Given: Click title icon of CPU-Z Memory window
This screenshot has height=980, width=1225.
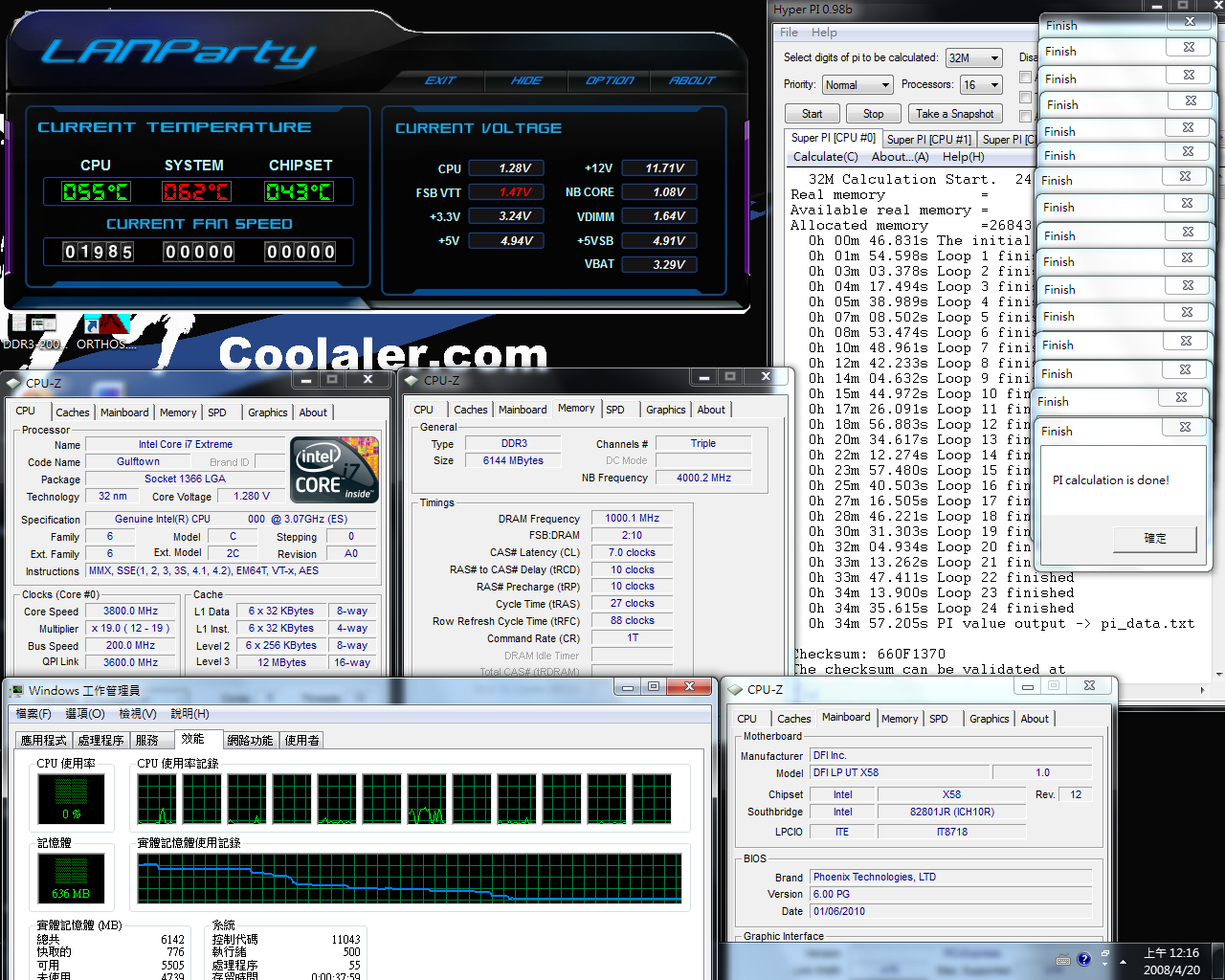Looking at the screenshot, I should 412,380.
